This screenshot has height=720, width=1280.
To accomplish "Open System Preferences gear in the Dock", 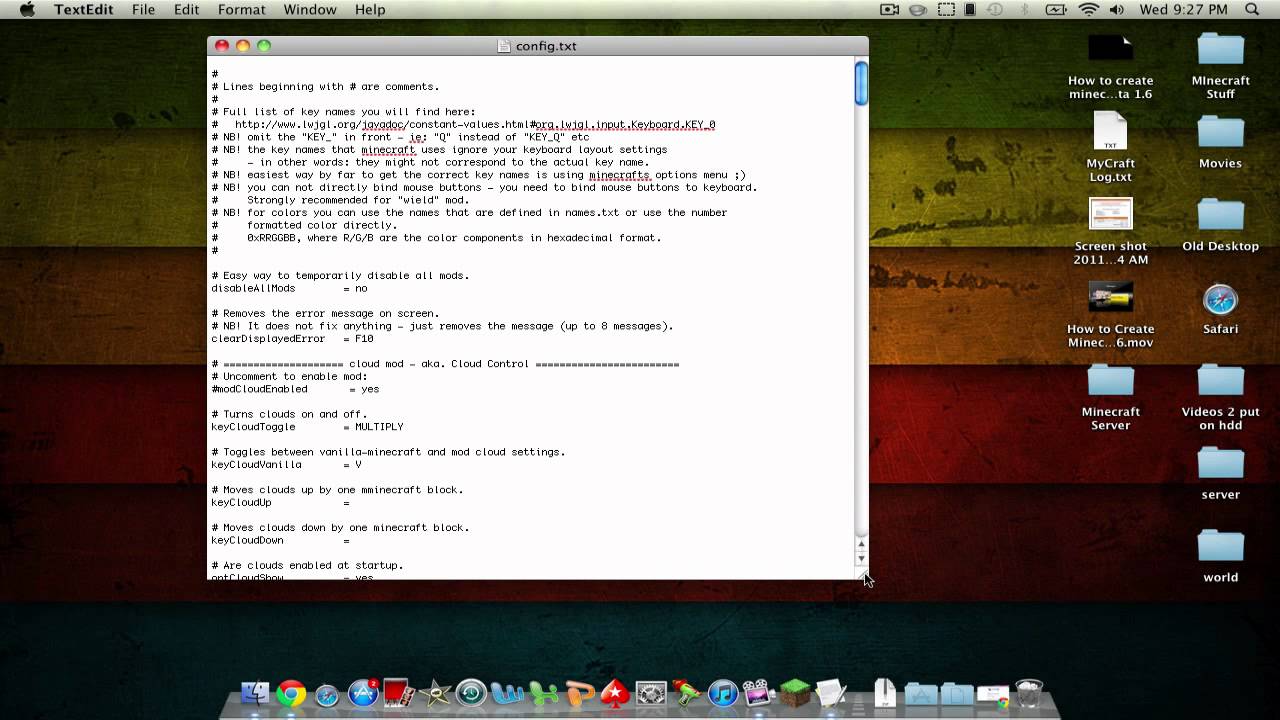I will [651, 692].
